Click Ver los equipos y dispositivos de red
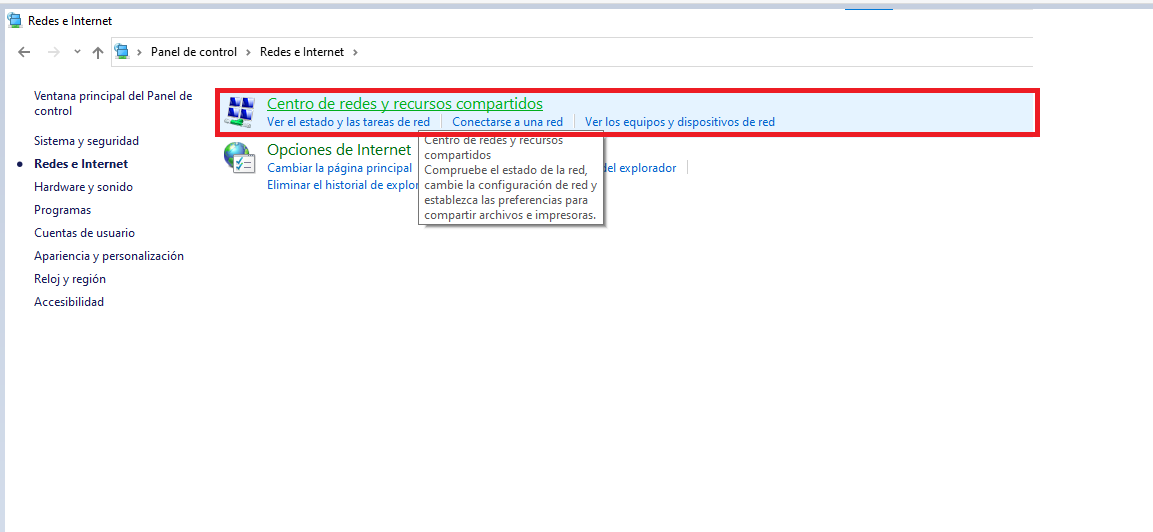The height and width of the screenshot is (532, 1153). pos(679,122)
